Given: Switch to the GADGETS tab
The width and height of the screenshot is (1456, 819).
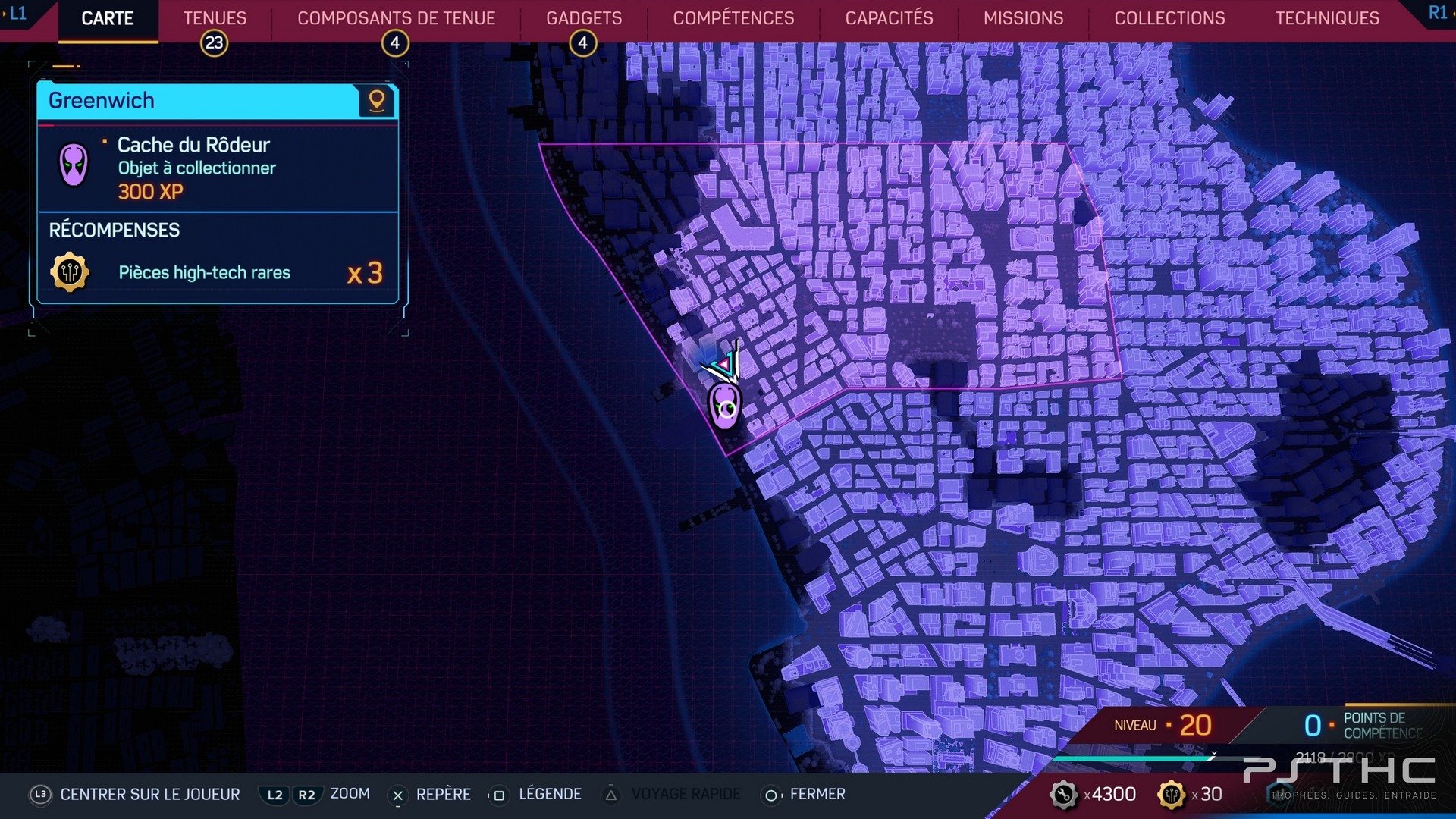Looking at the screenshot, I should coord(584,18).
